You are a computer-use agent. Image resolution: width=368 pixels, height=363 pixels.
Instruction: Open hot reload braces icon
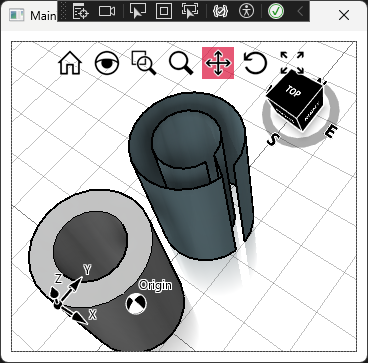pos(220,11)
